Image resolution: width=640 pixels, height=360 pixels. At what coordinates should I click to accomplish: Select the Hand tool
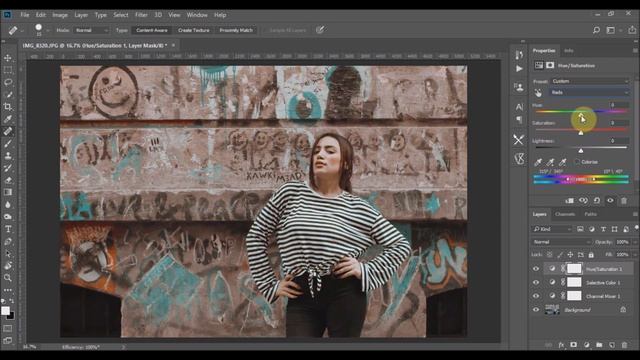coord(8,266)
